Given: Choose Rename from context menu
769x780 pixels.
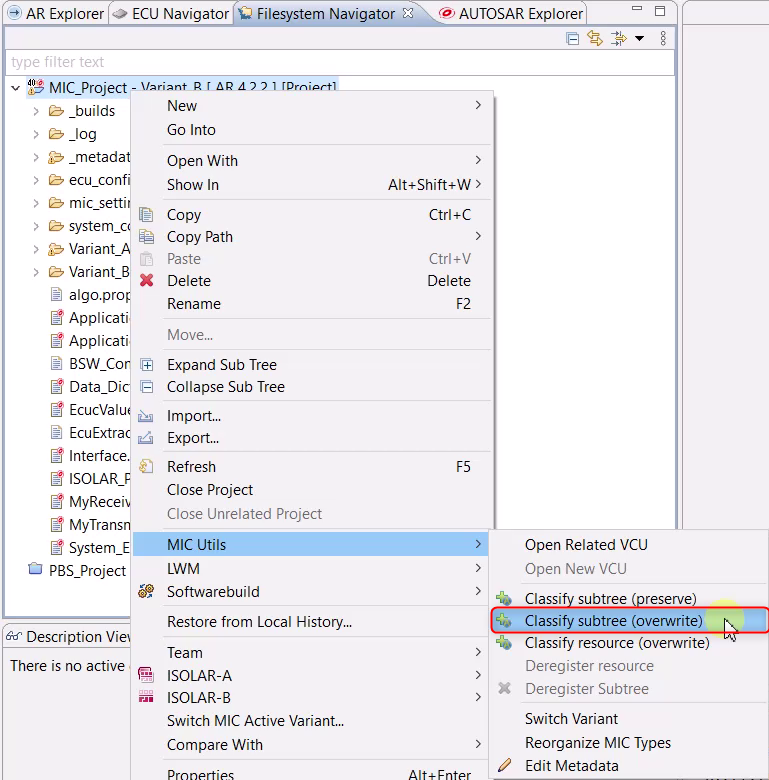Looking at the screenshot, I should point(314,303).
